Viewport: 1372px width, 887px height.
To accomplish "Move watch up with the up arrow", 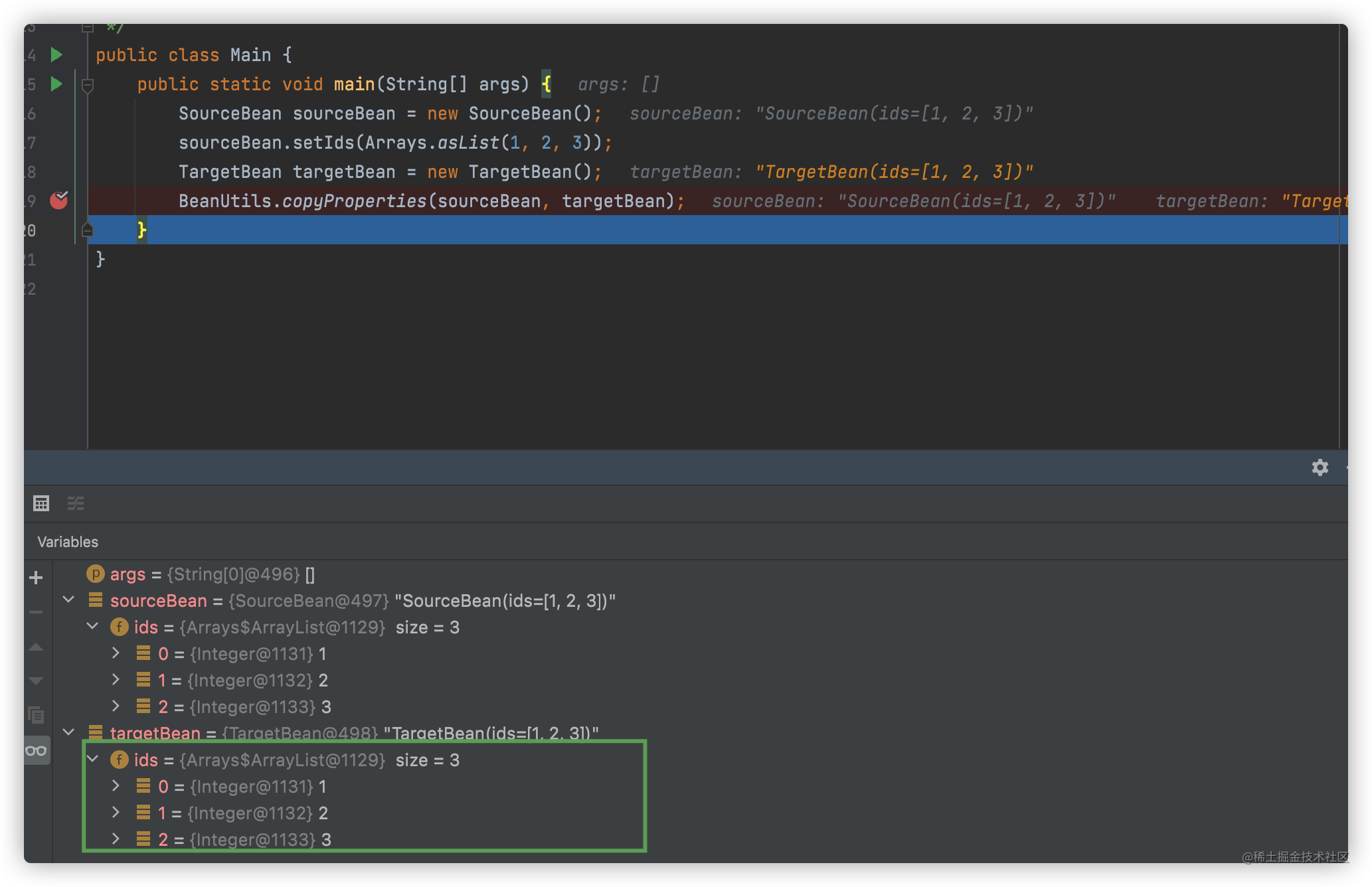I will 37,647.
